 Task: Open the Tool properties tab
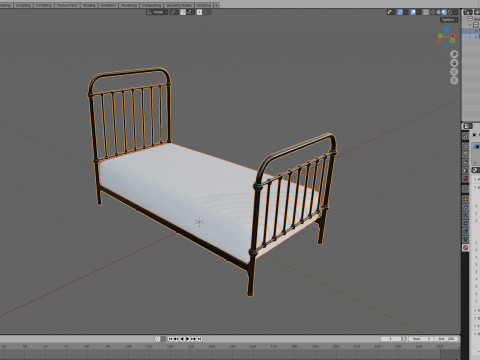pos(466,136)
